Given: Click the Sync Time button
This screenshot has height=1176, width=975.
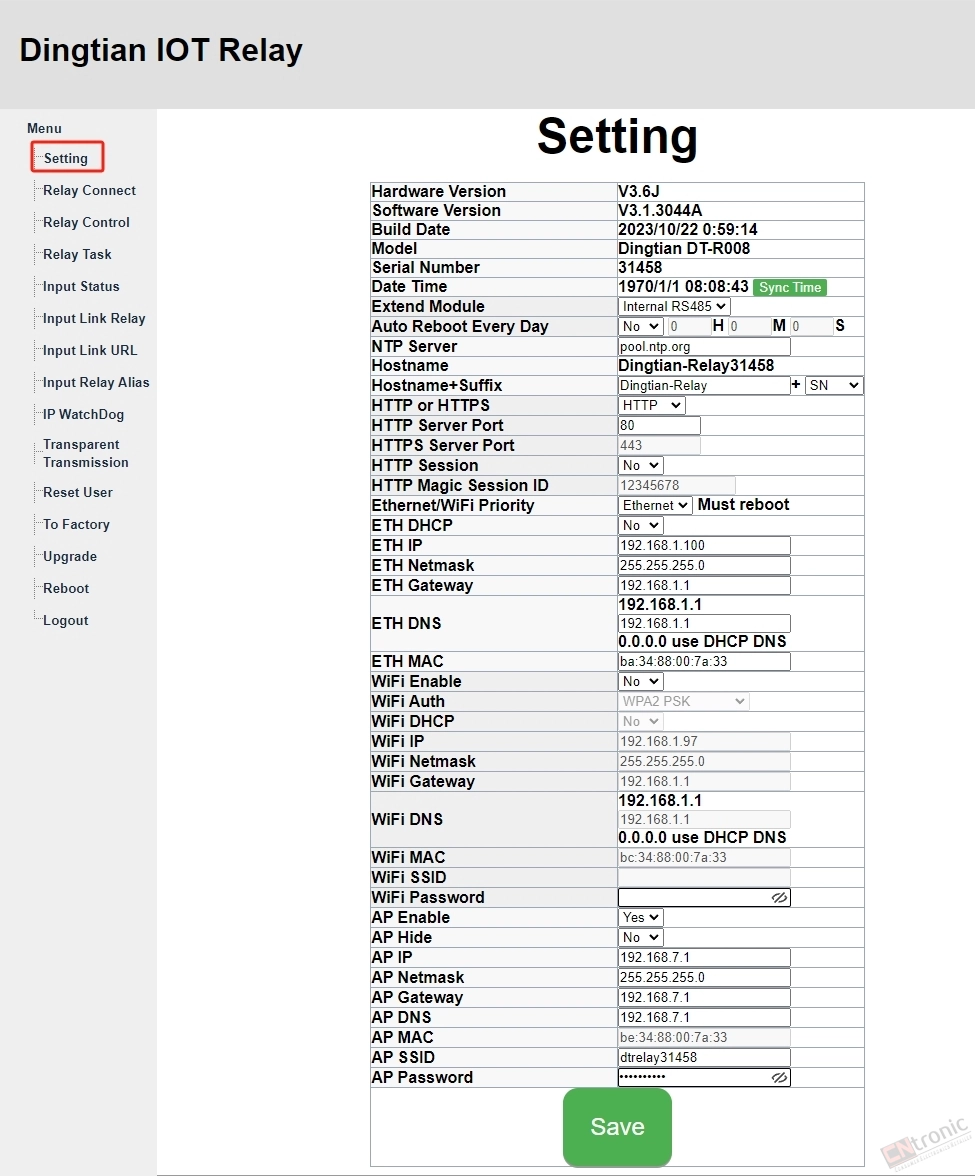Looking at the screenshot, I should tap(790, 287).
